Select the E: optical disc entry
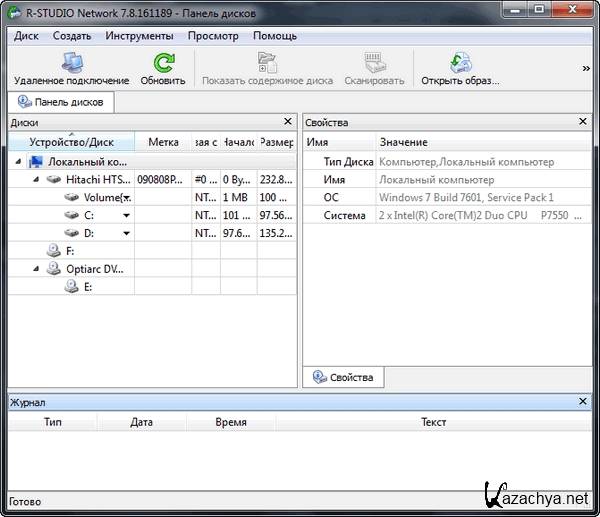 coord(72,286)
